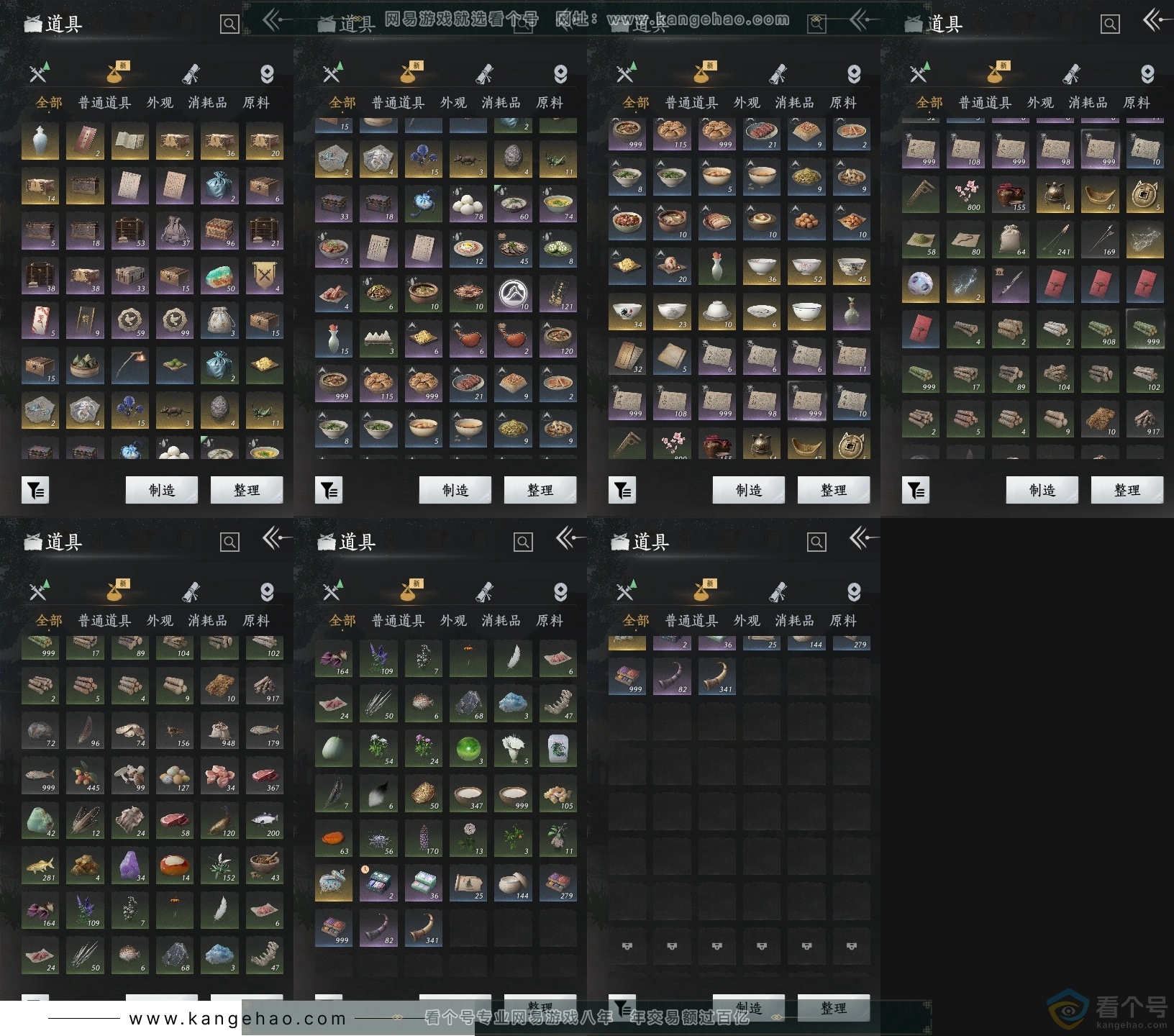Select 全部 tab in bottom-right panel
This screenshot has height=1036, width=1174.
[636, 621]
